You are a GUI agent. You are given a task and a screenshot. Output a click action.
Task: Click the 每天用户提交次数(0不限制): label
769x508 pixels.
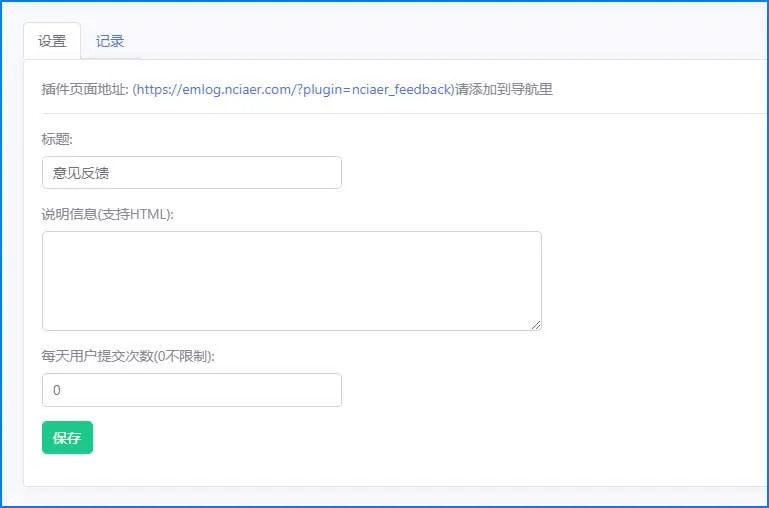click(128, 356)
